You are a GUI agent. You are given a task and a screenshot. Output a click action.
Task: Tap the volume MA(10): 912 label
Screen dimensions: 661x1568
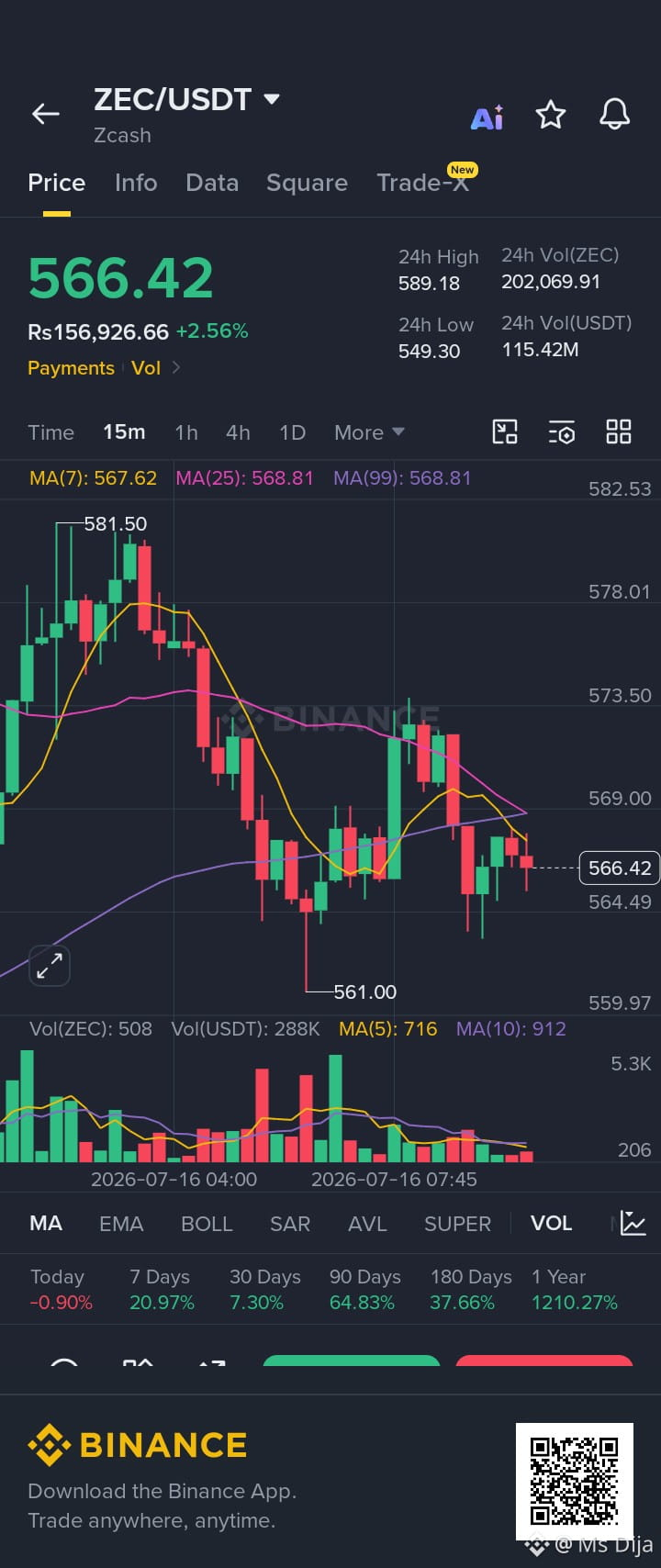pos(511,1029)
